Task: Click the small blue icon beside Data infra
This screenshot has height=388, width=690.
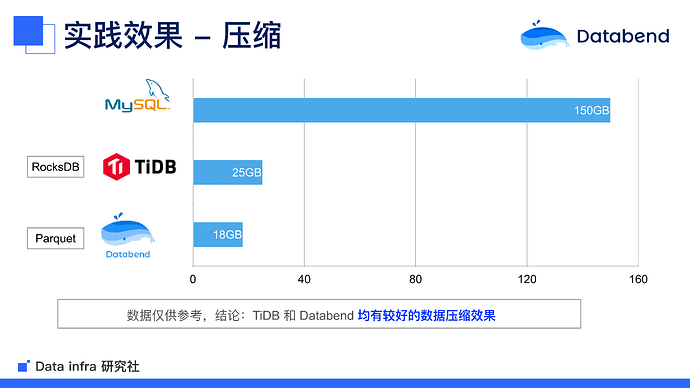Action: click(x=24, y=366)
